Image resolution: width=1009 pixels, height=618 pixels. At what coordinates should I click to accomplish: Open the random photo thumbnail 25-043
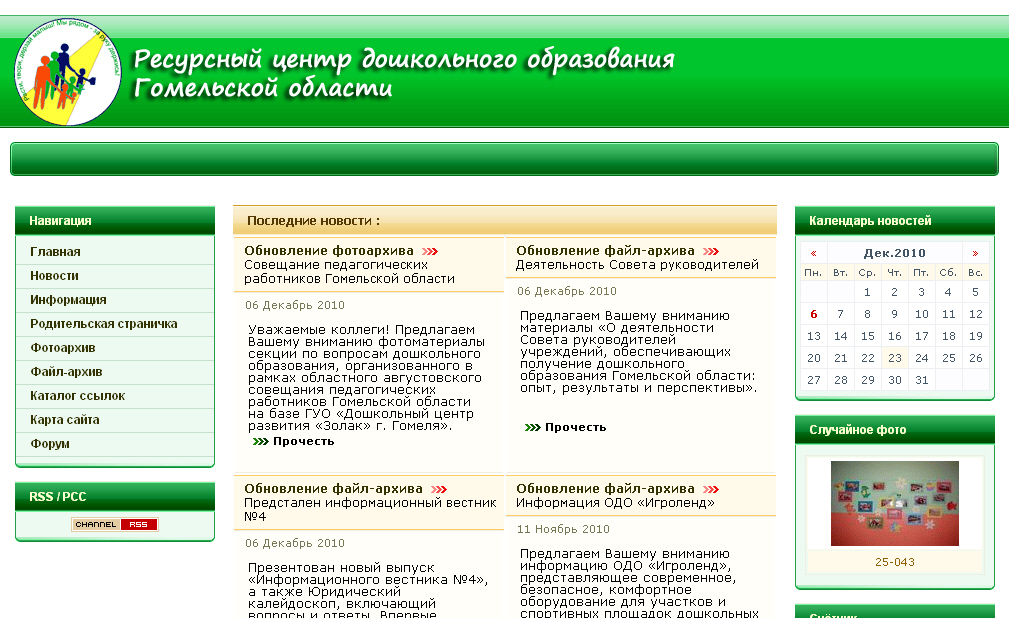[x=894, y=503]
